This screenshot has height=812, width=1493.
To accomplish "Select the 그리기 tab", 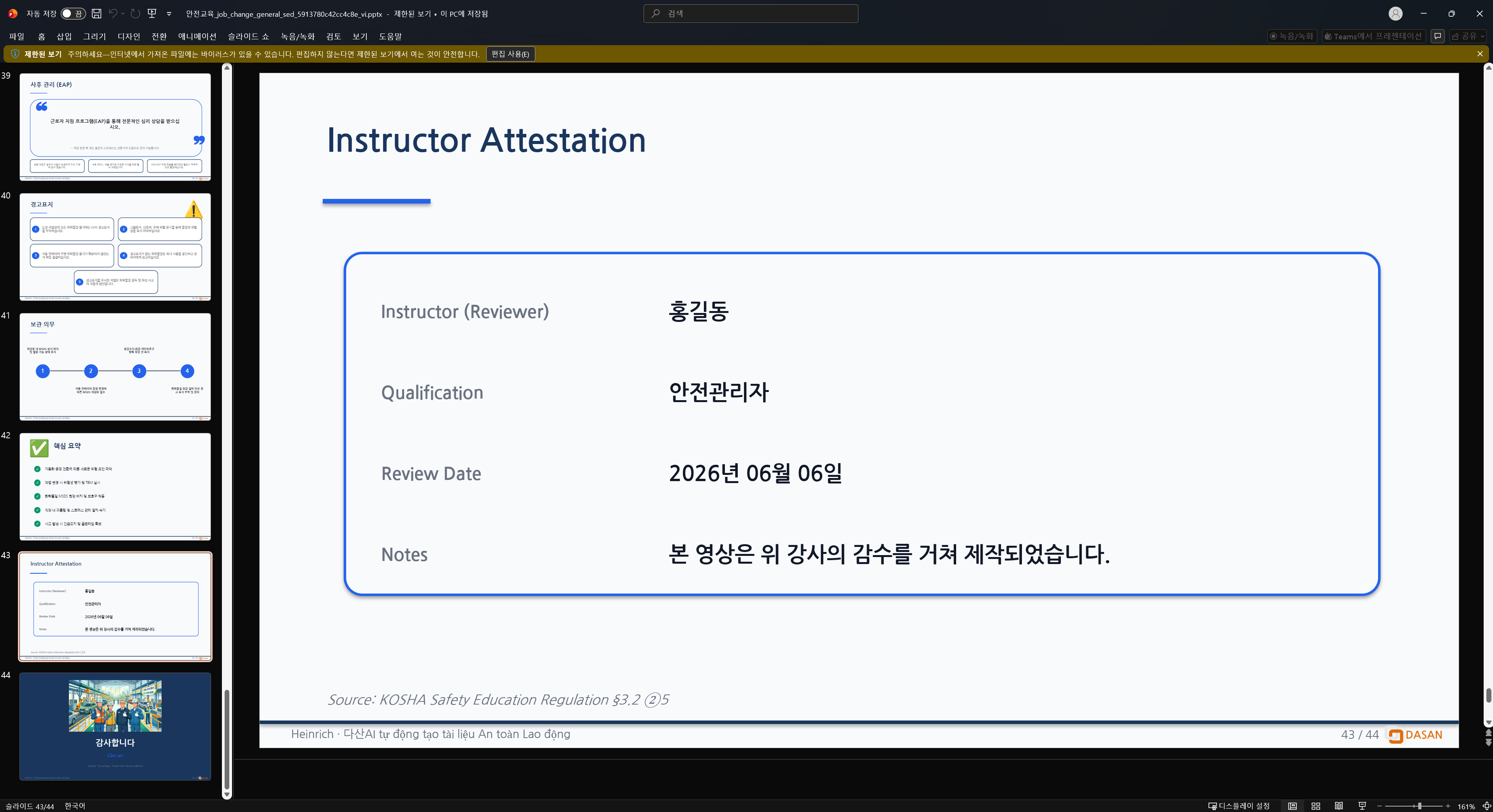I will coord(95,36).
